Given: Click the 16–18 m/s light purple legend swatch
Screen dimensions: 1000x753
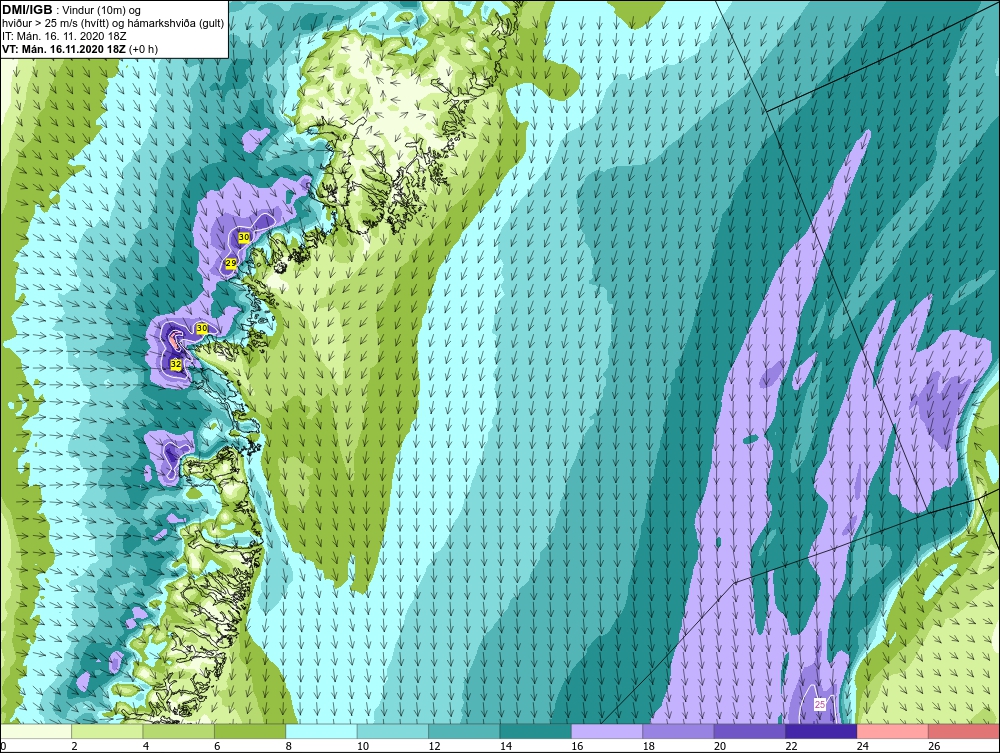Looking at the screenshot, I should click(607, 731).
